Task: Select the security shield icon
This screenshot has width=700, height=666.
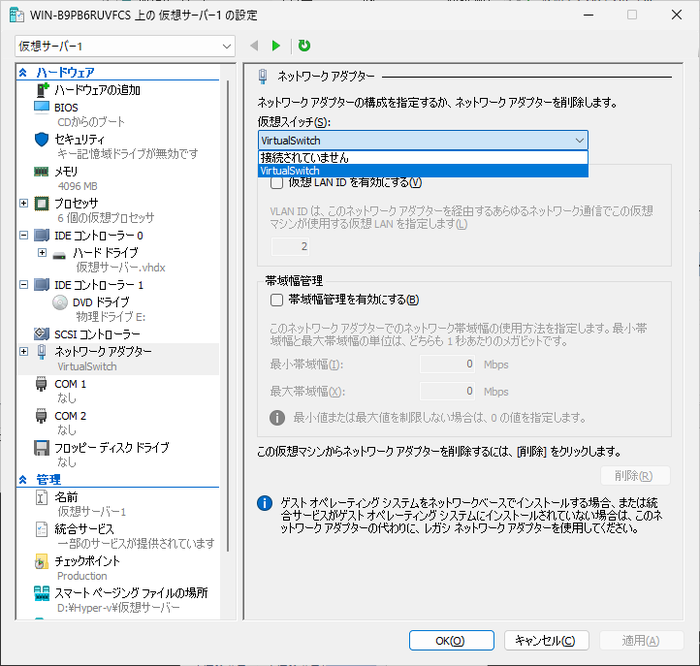Action: [42, 139]
